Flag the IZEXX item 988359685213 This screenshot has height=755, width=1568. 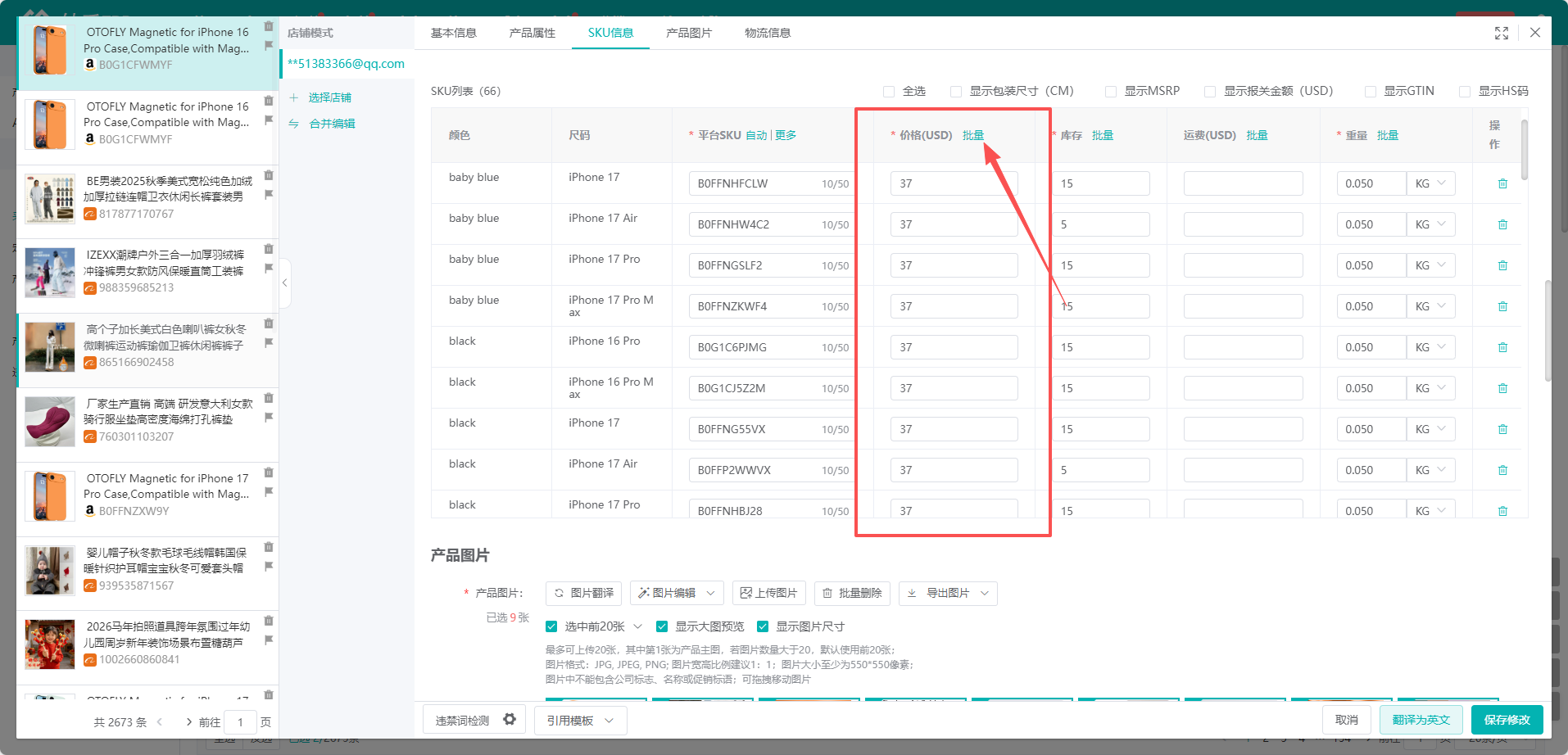click(269, 269)
